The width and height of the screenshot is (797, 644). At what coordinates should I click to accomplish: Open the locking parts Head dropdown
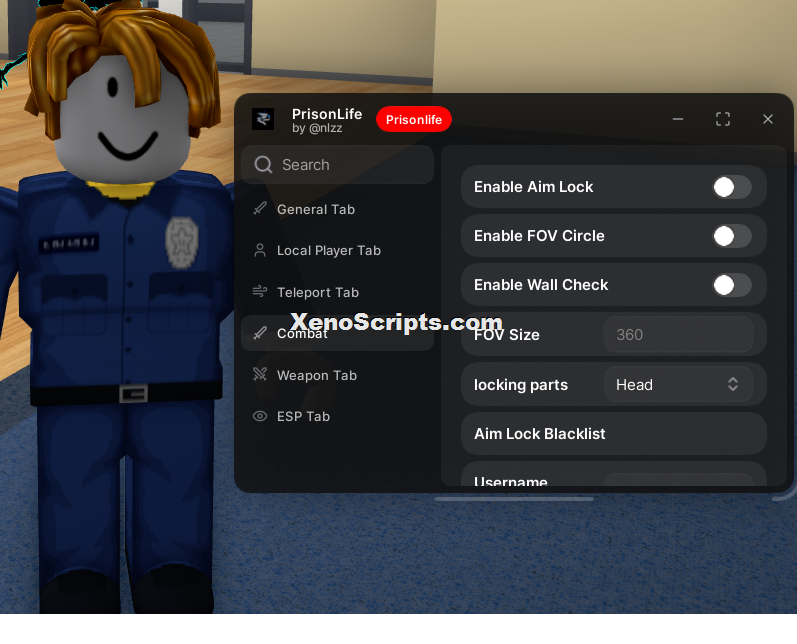point(678,385)
